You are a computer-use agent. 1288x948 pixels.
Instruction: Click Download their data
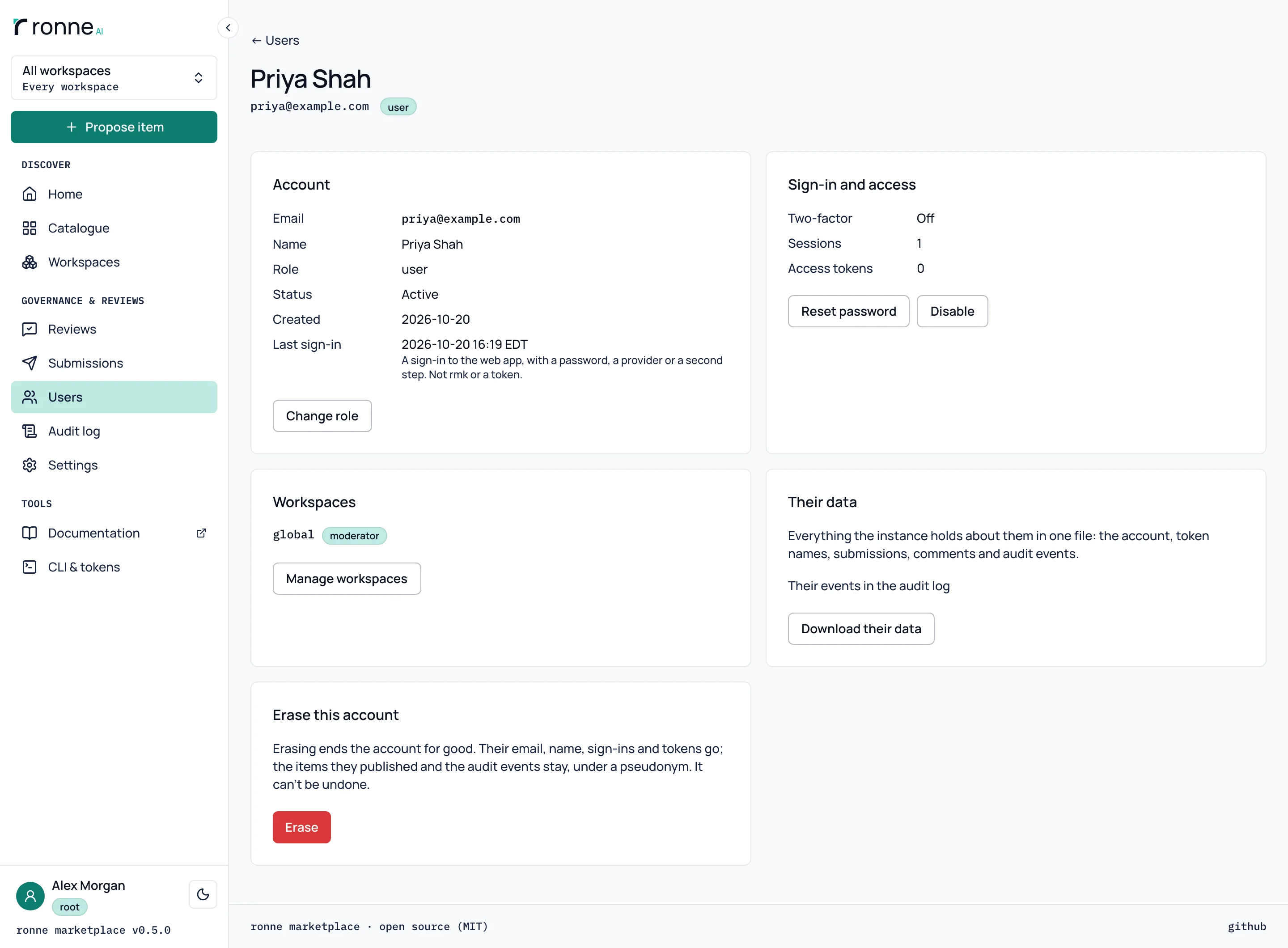tap(861, 628)
